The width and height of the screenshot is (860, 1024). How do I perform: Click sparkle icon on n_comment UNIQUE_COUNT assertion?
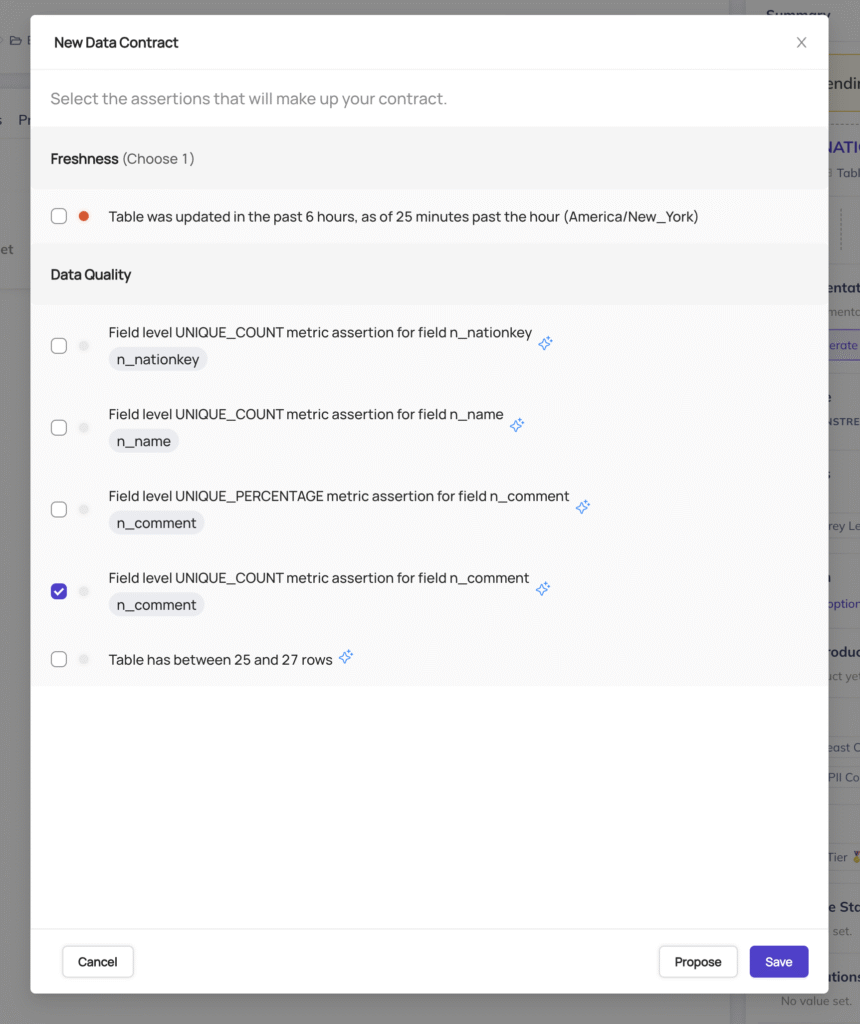(x=544, y=589)
